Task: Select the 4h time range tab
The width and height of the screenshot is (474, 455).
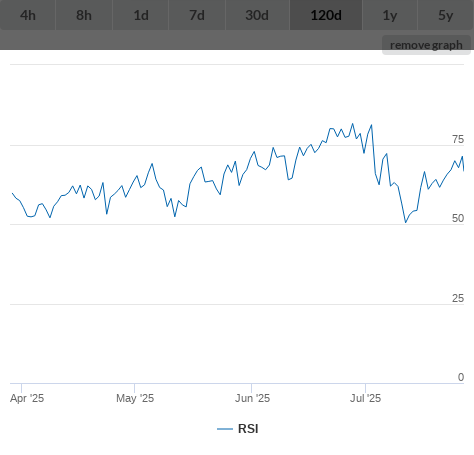Action: 28,15
